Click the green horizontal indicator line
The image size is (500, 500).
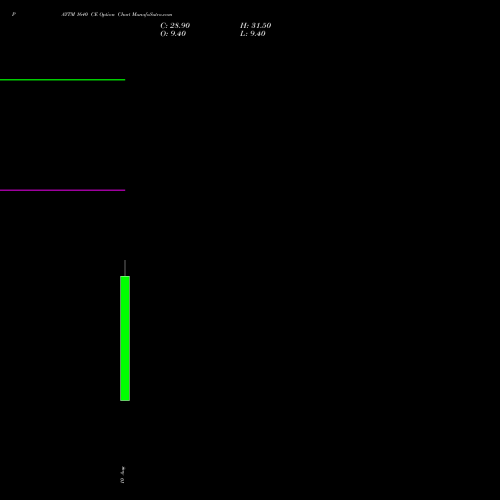click(62, 80)
